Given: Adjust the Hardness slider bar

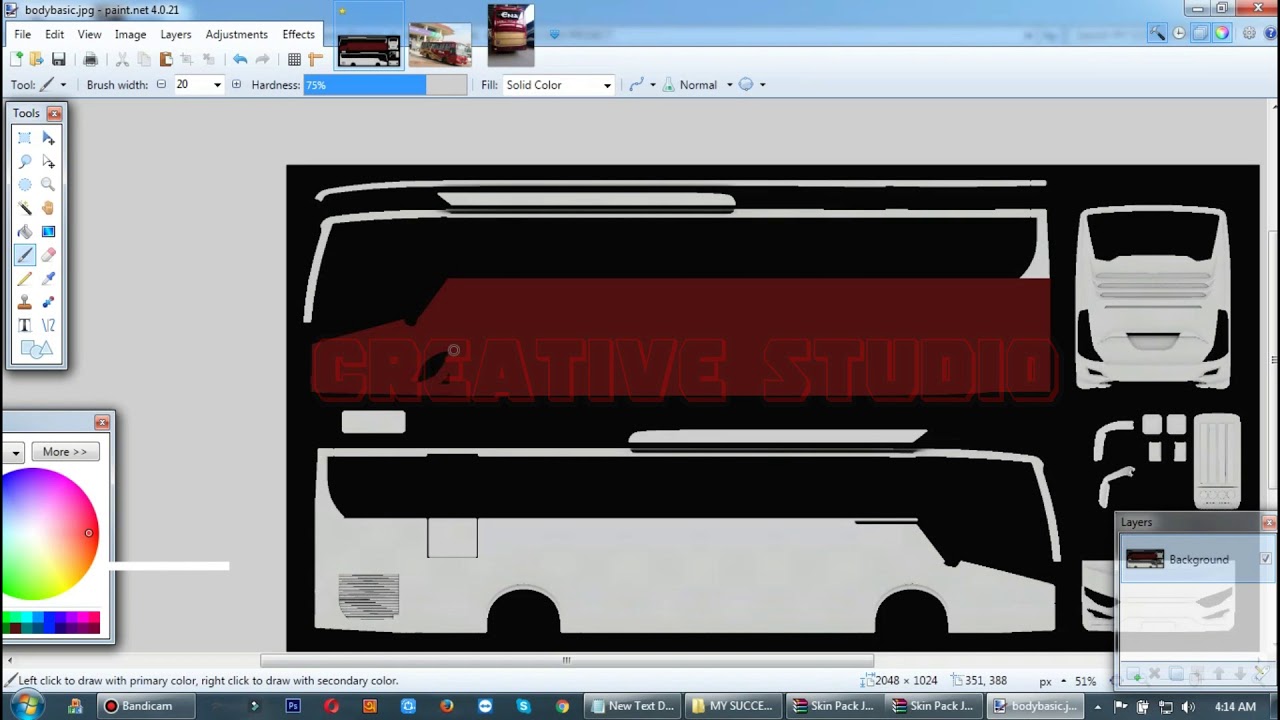Looking at the screenshot, I should click(x=385, y=85).
